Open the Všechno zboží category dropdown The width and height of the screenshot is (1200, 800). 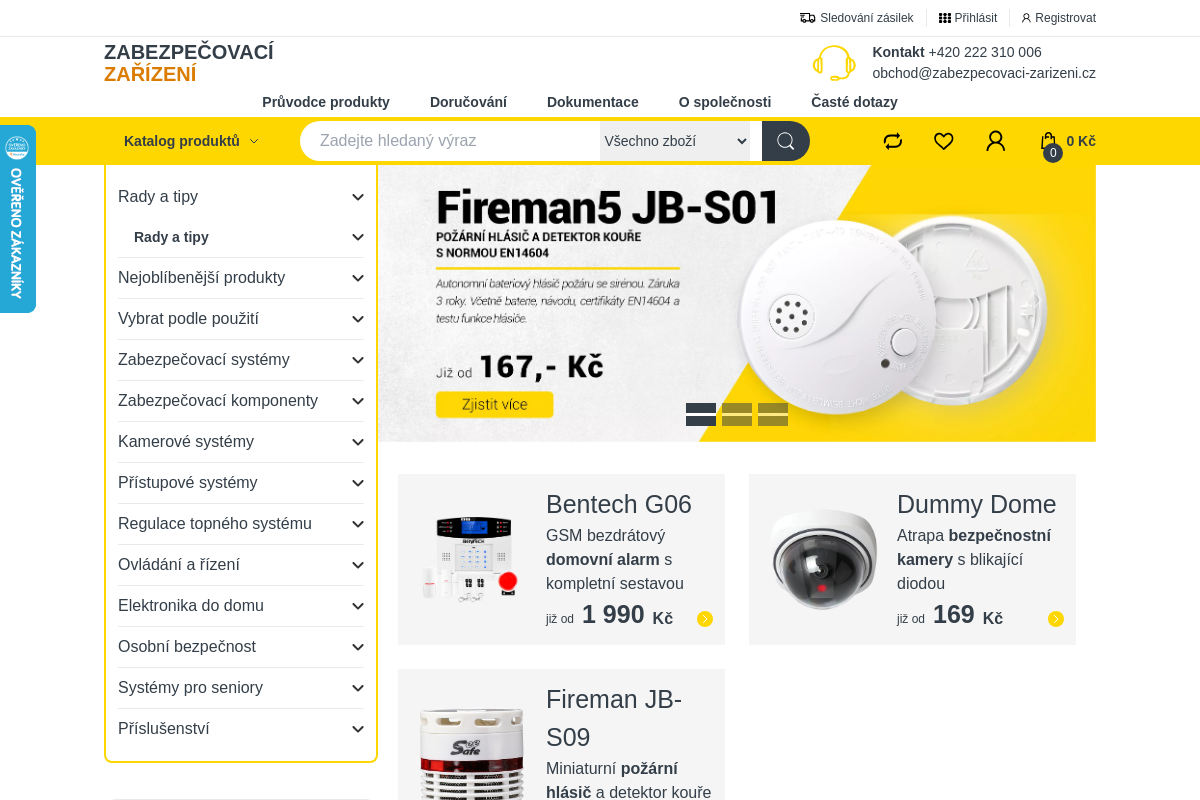click(x=675, y=141)
